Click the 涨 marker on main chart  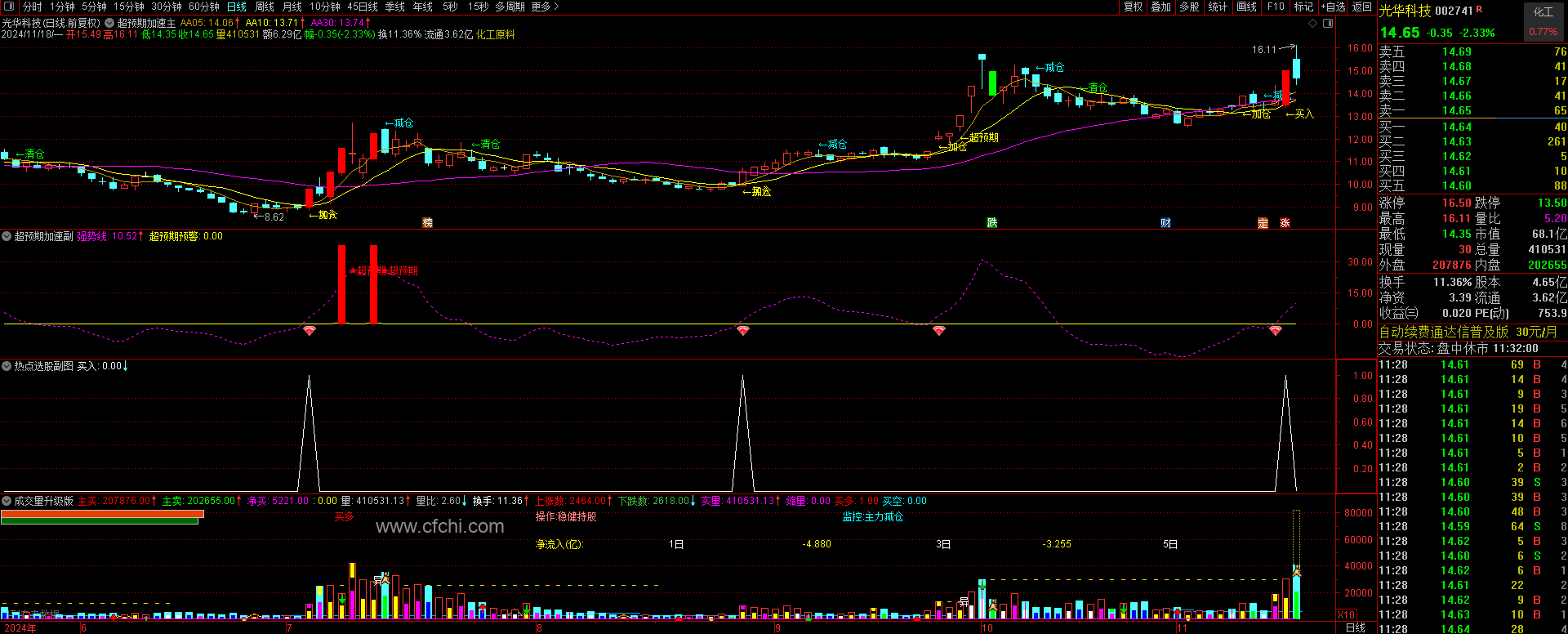(x=1285, y=223)
